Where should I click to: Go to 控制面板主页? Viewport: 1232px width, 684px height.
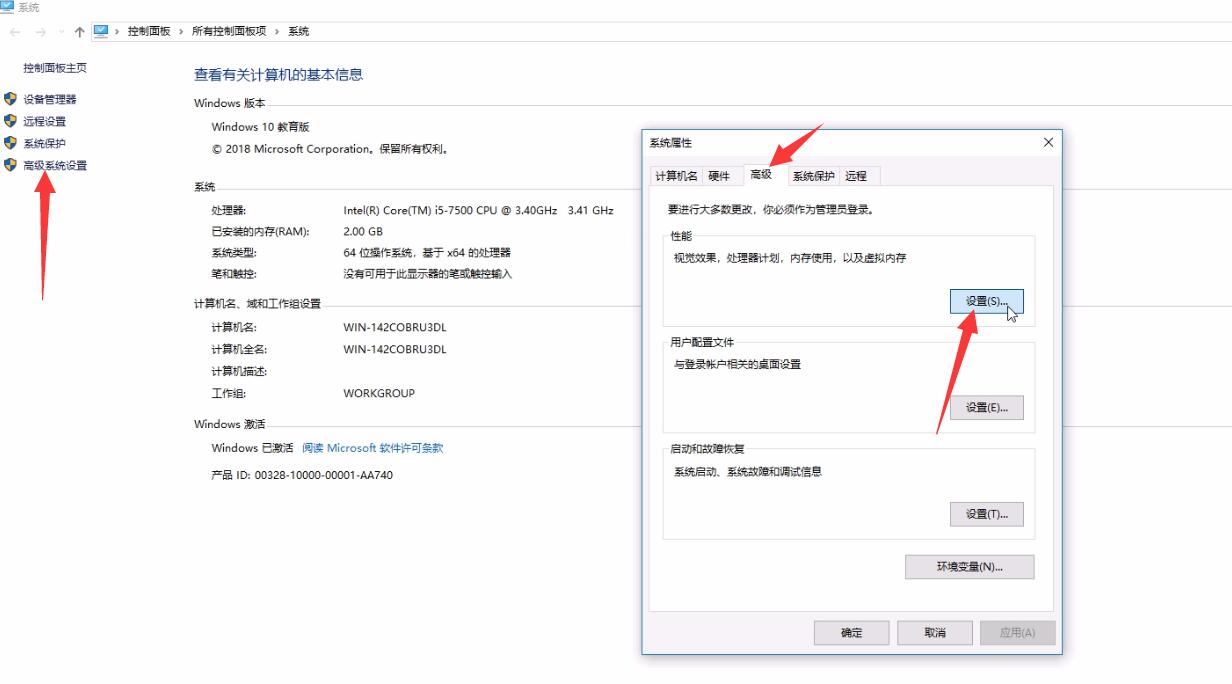click(x=55, y=68)
